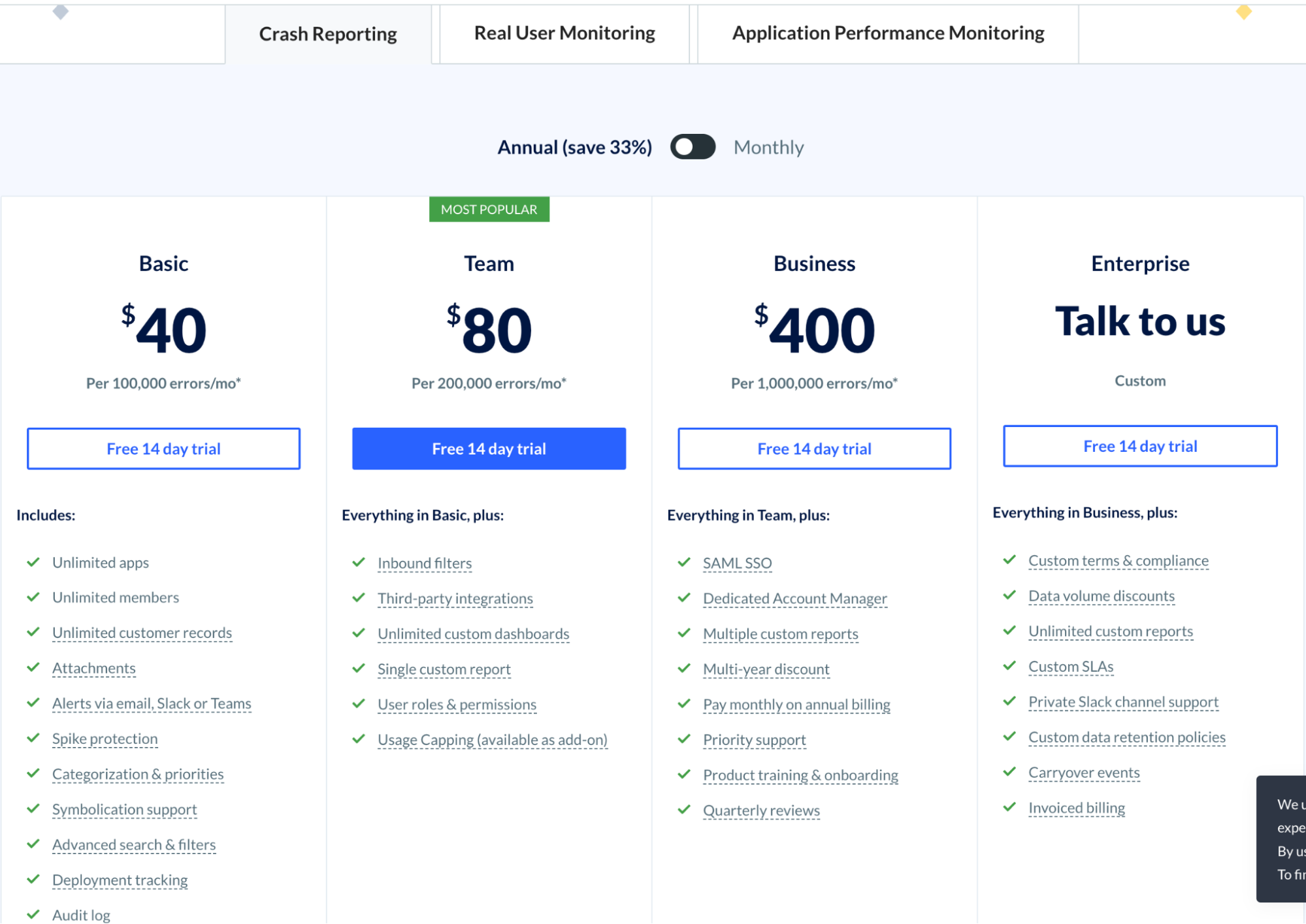Select the Monthly billing label
The image size is (1306, 924).
point(768,148)
